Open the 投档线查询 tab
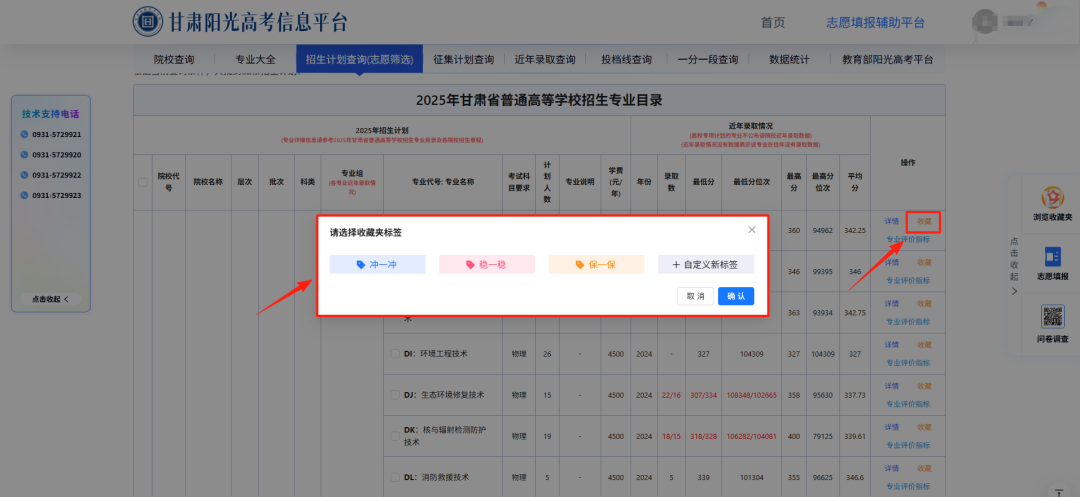 coord(626,60)
